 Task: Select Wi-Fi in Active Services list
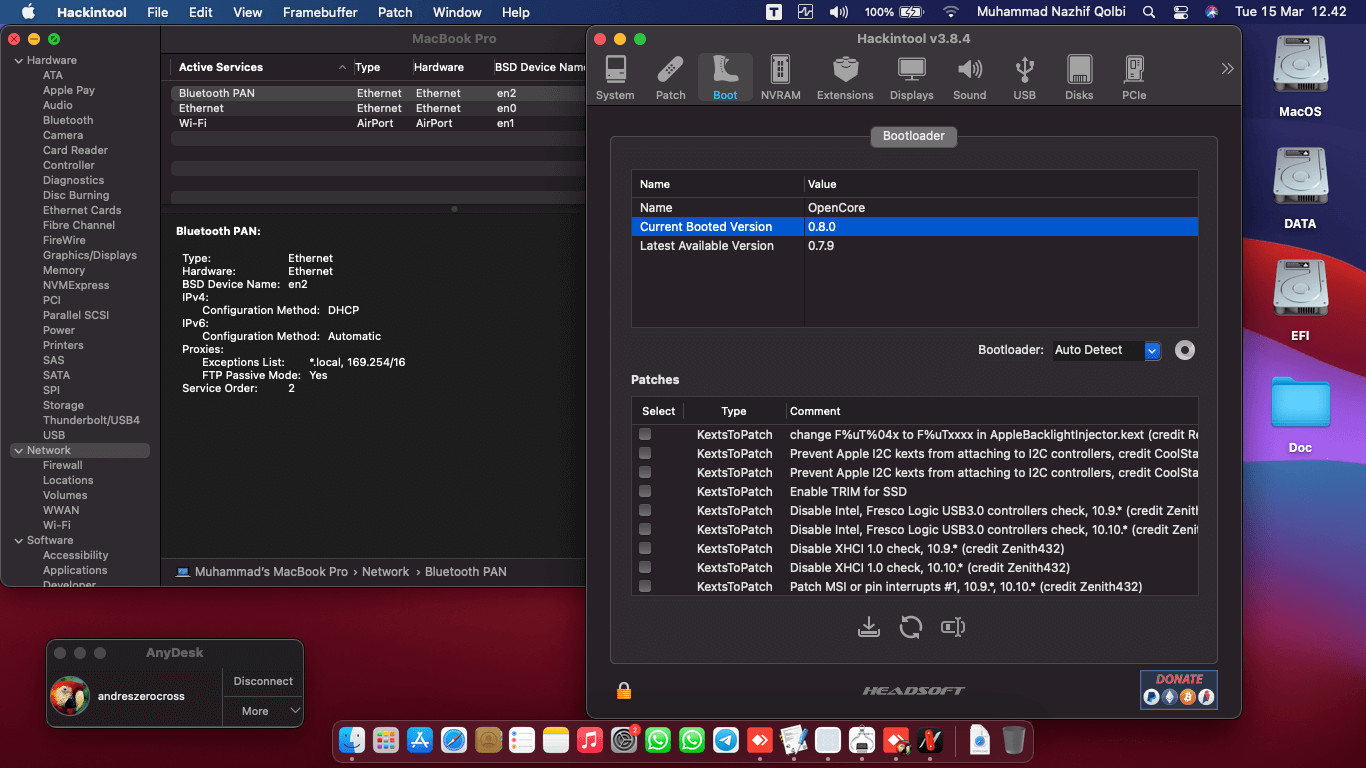click(193, 123)
